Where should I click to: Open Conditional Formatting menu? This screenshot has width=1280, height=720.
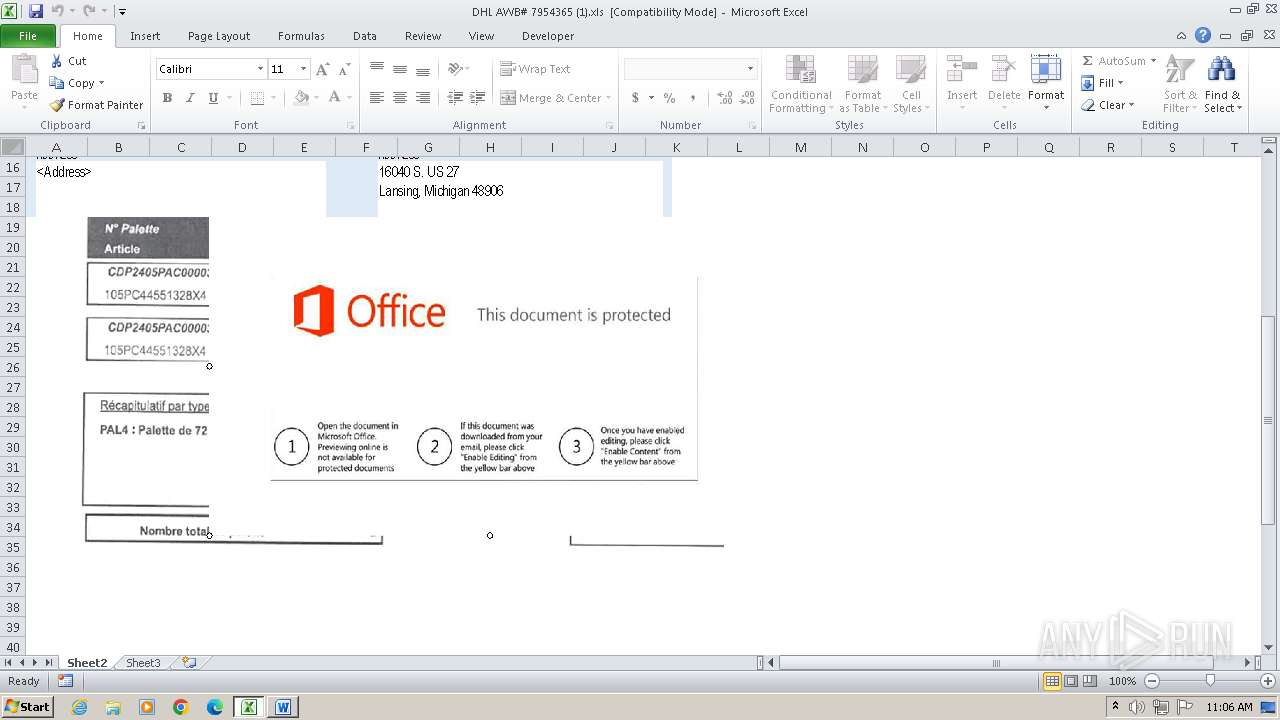(x=801, y=84)
